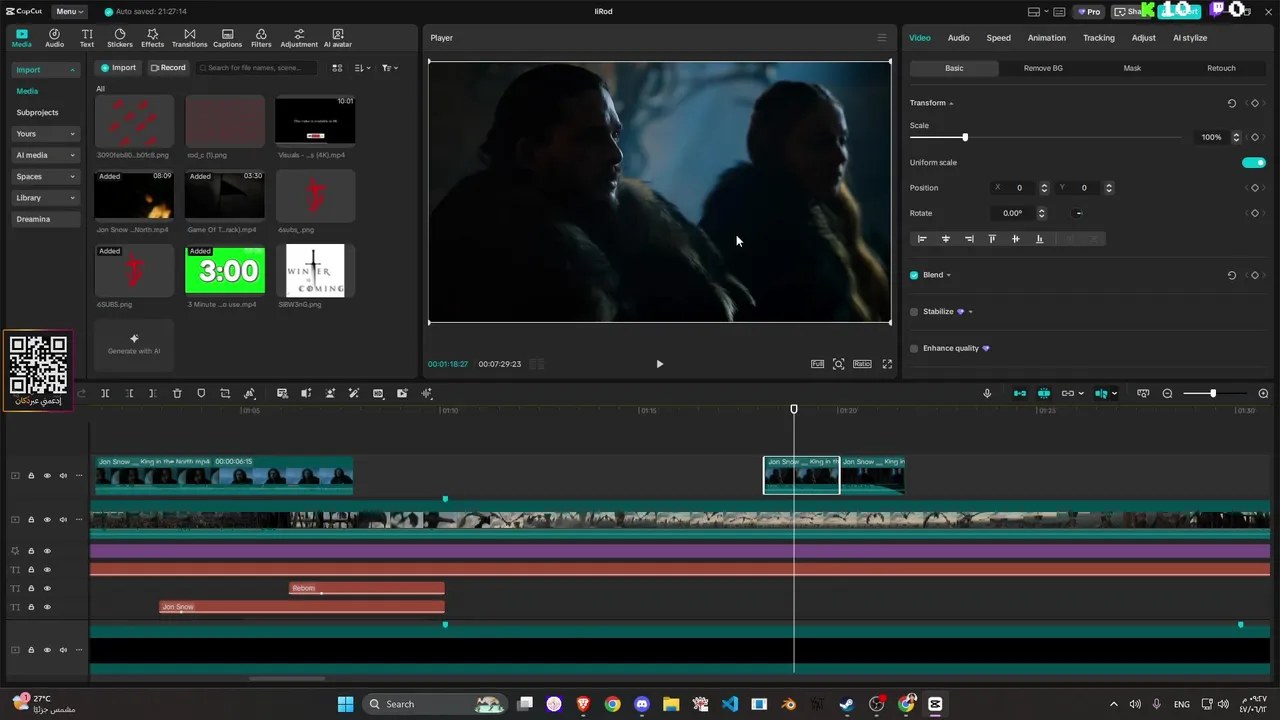Select the 3:00 green timer thumbnail

tap(225, 271)
